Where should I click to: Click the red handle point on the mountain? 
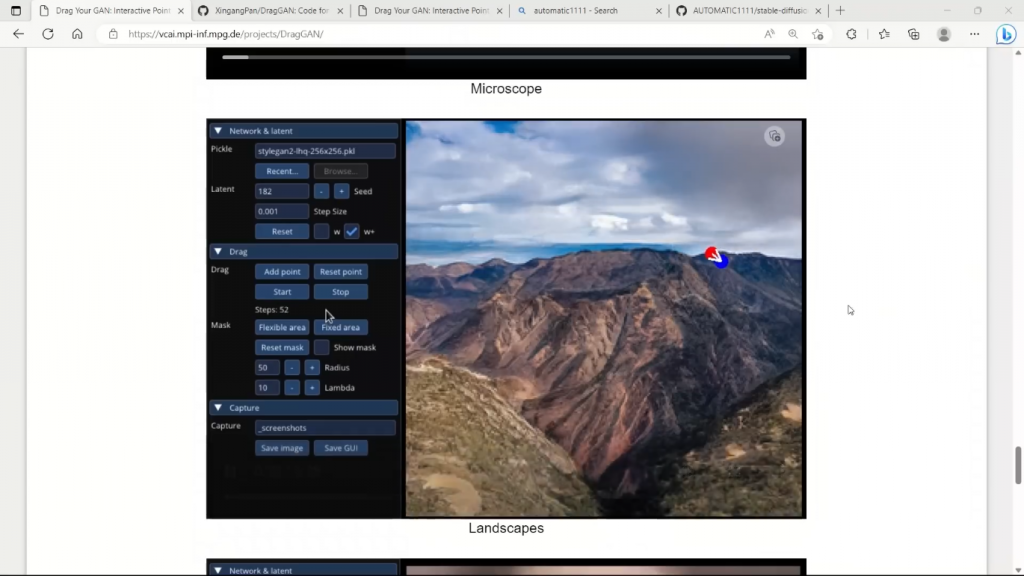tap(711, 253)
